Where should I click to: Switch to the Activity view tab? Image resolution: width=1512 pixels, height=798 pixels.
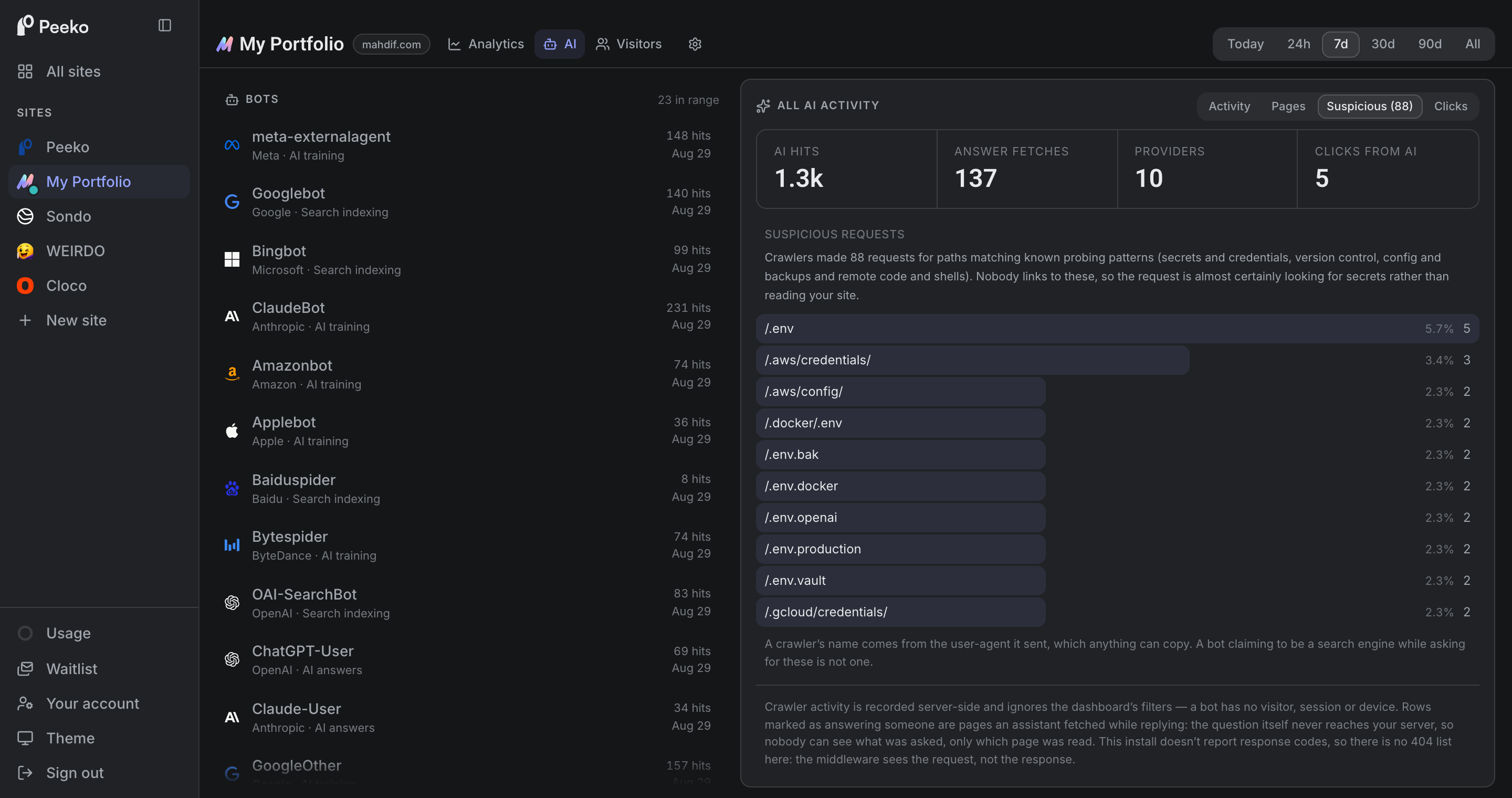(1229, 106)
